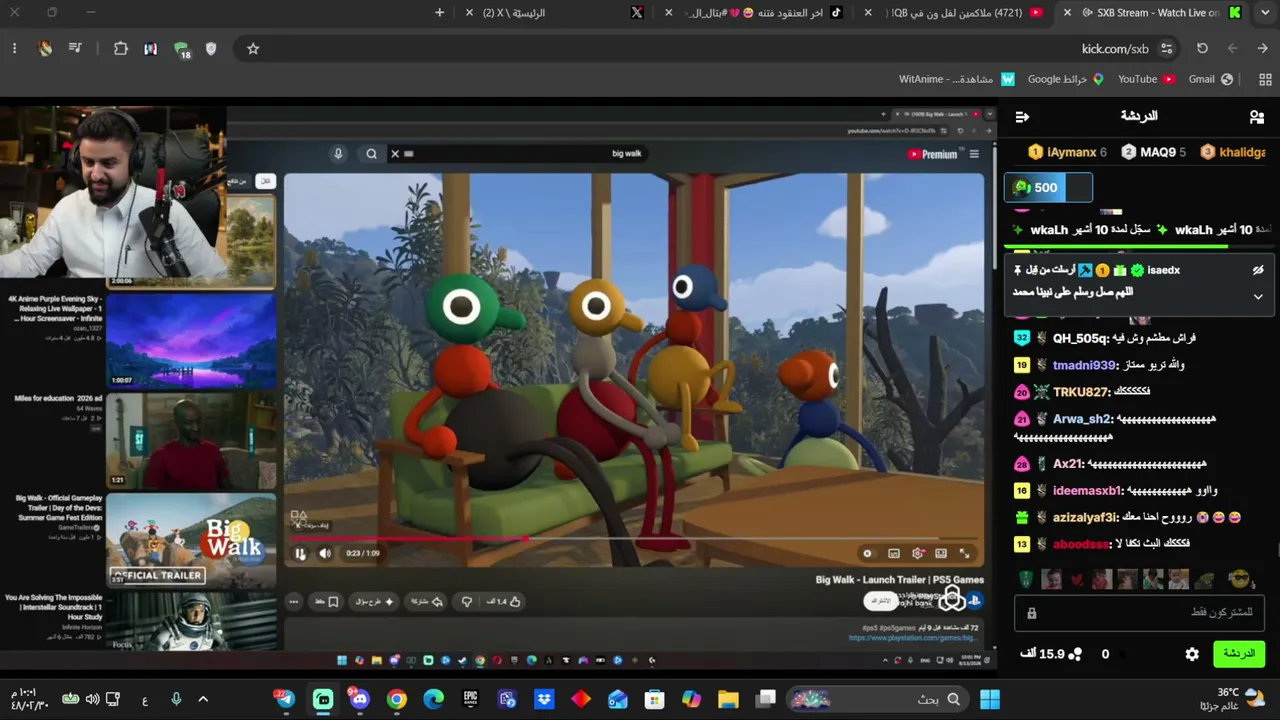Open a new browser tab
1280x720 pixels.
439,13
